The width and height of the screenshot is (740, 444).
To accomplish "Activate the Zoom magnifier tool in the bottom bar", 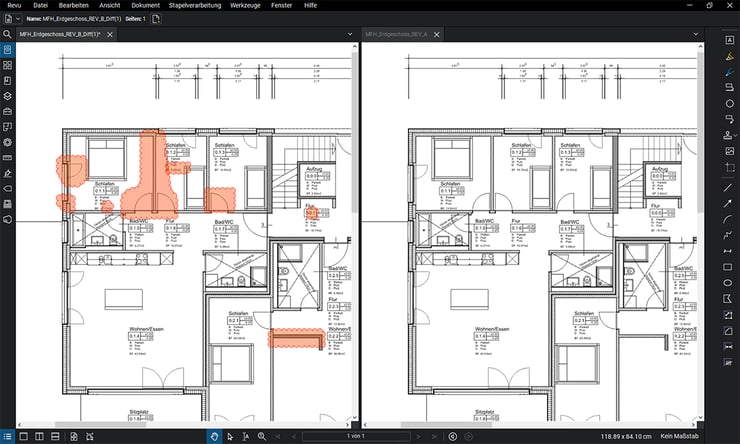I will click(x=261, y=436).
